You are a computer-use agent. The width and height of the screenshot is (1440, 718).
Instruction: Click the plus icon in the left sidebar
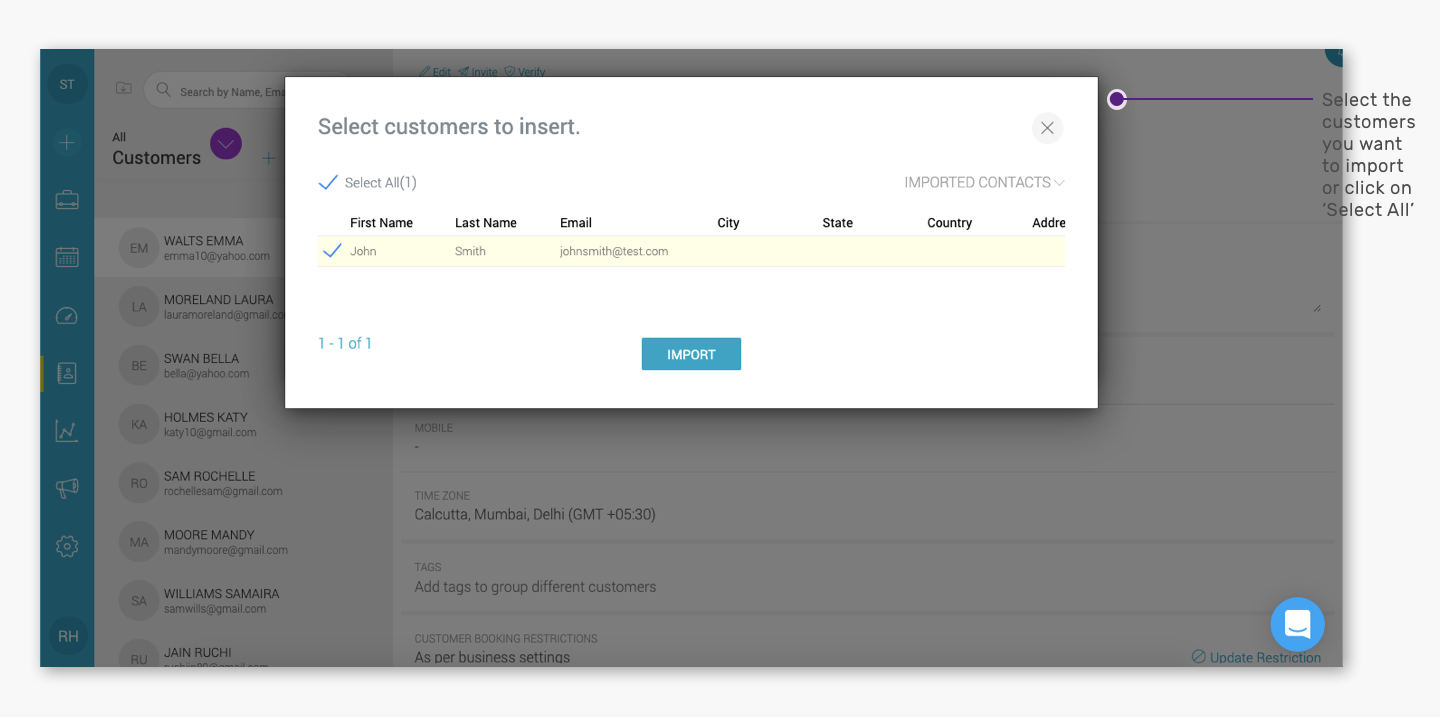point(67,143)
